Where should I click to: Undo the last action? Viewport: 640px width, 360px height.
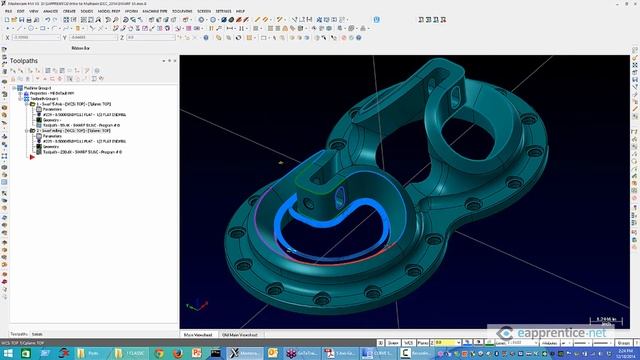47,20
